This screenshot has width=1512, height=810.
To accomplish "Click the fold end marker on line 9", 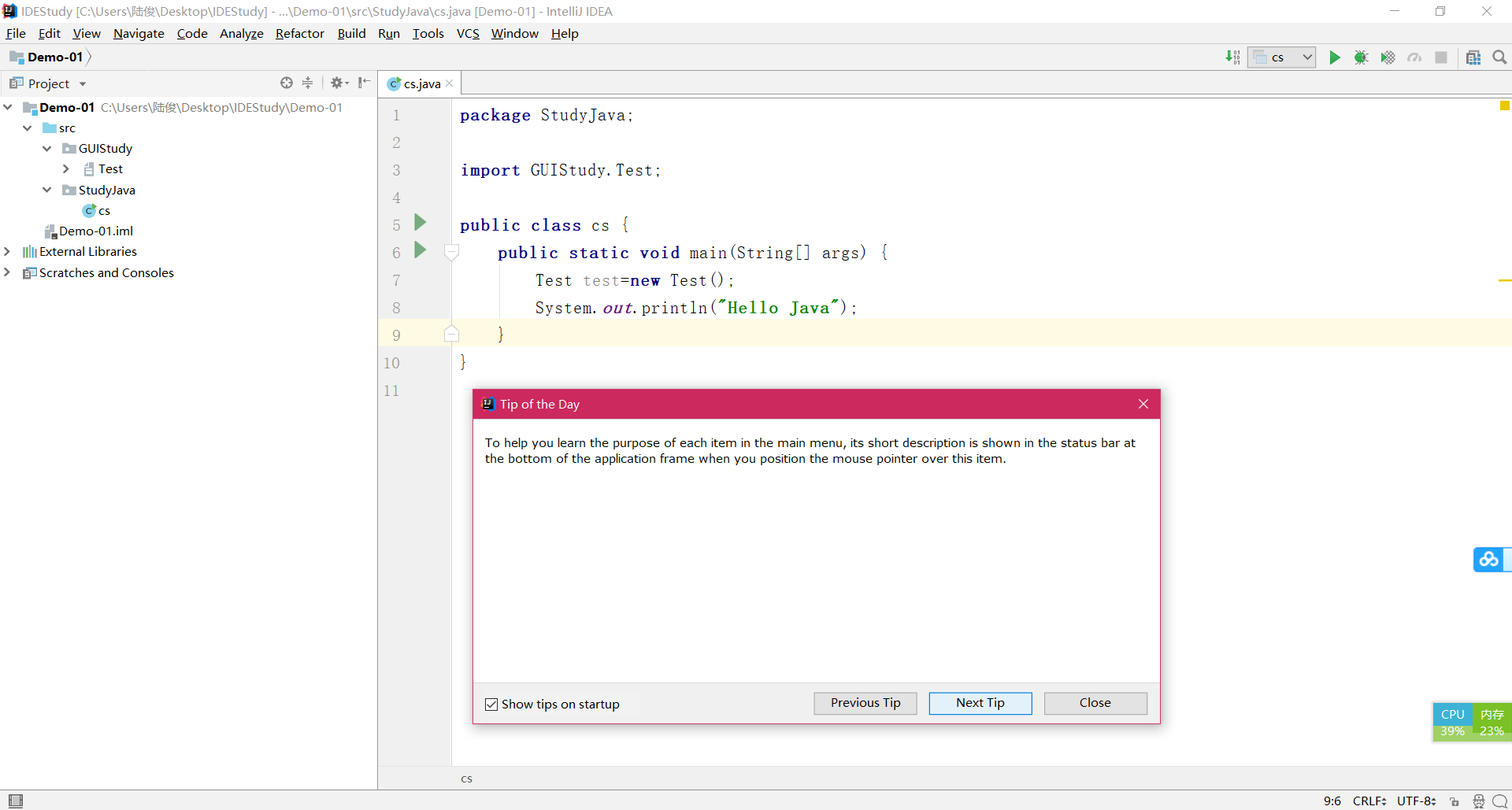I will pyautogui.click(x=451, y=334).
